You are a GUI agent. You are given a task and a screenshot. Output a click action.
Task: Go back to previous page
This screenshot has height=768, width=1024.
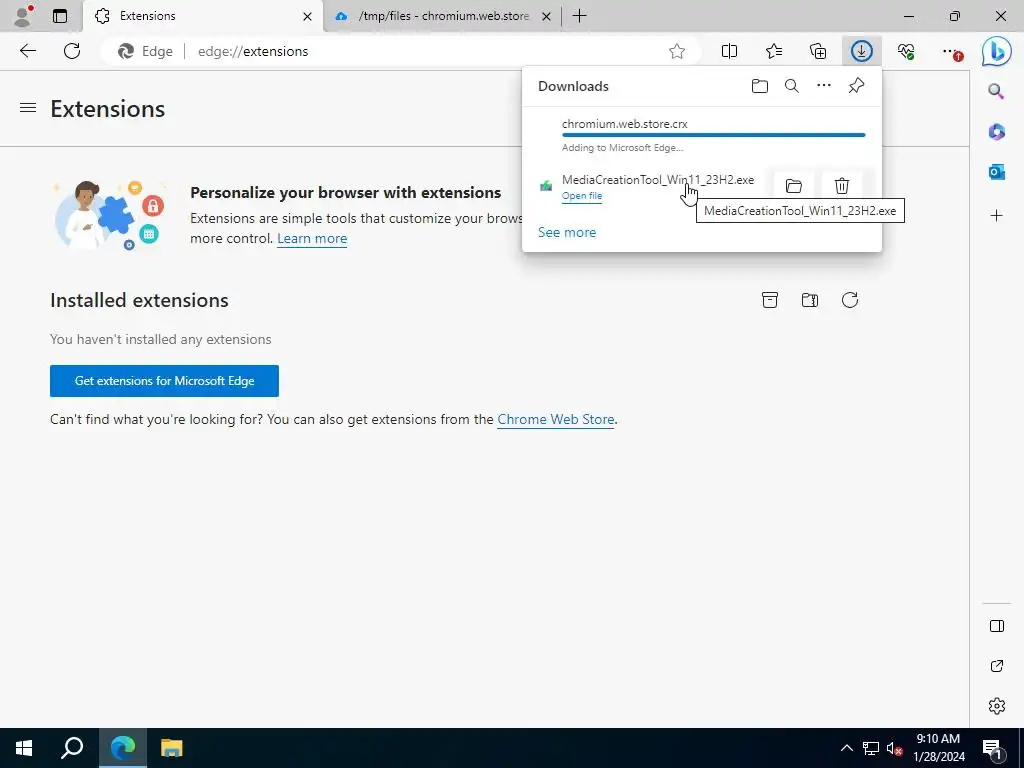[x=27, y=51]
